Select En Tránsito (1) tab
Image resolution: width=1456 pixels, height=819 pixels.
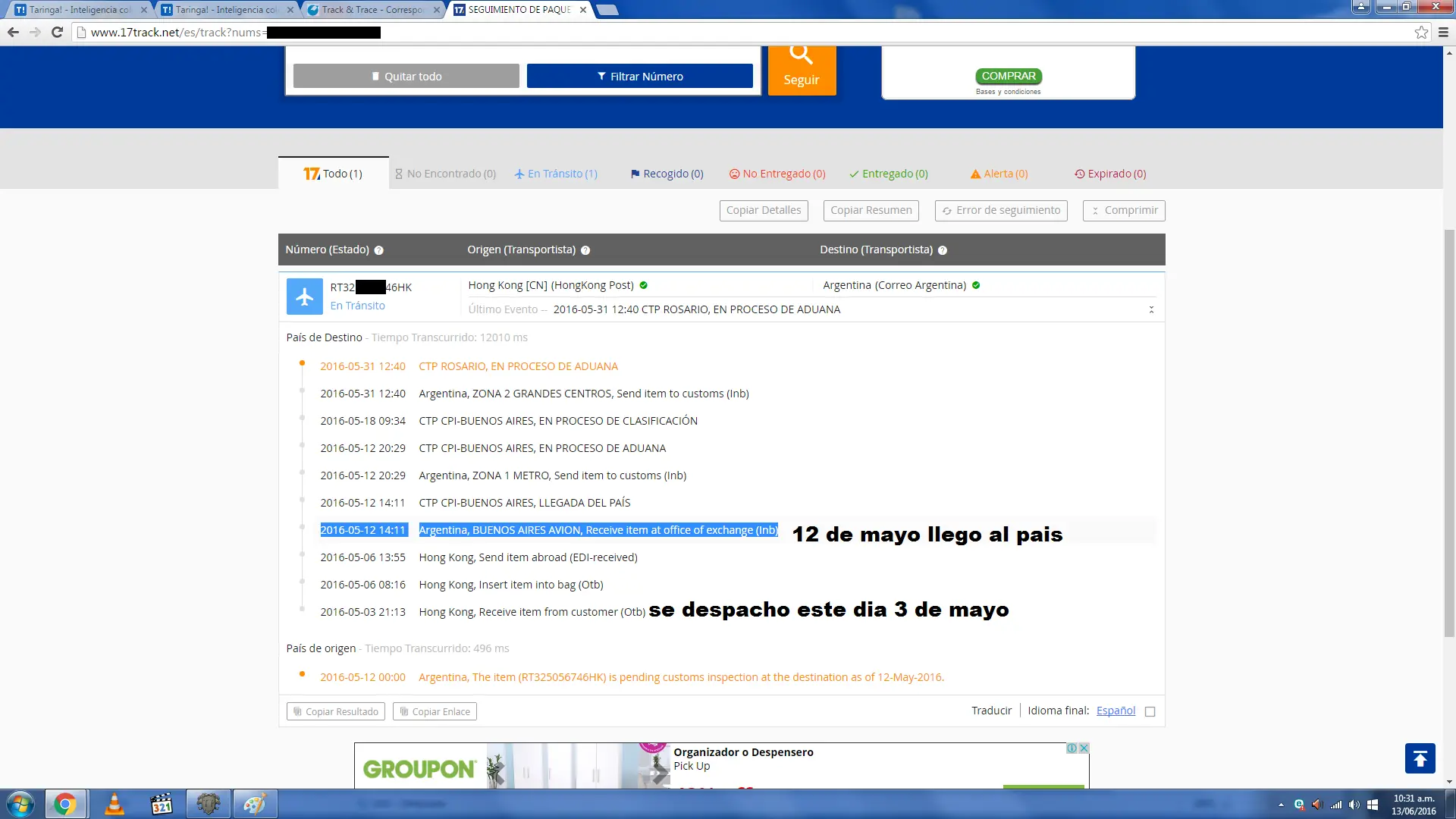[556, 174]
